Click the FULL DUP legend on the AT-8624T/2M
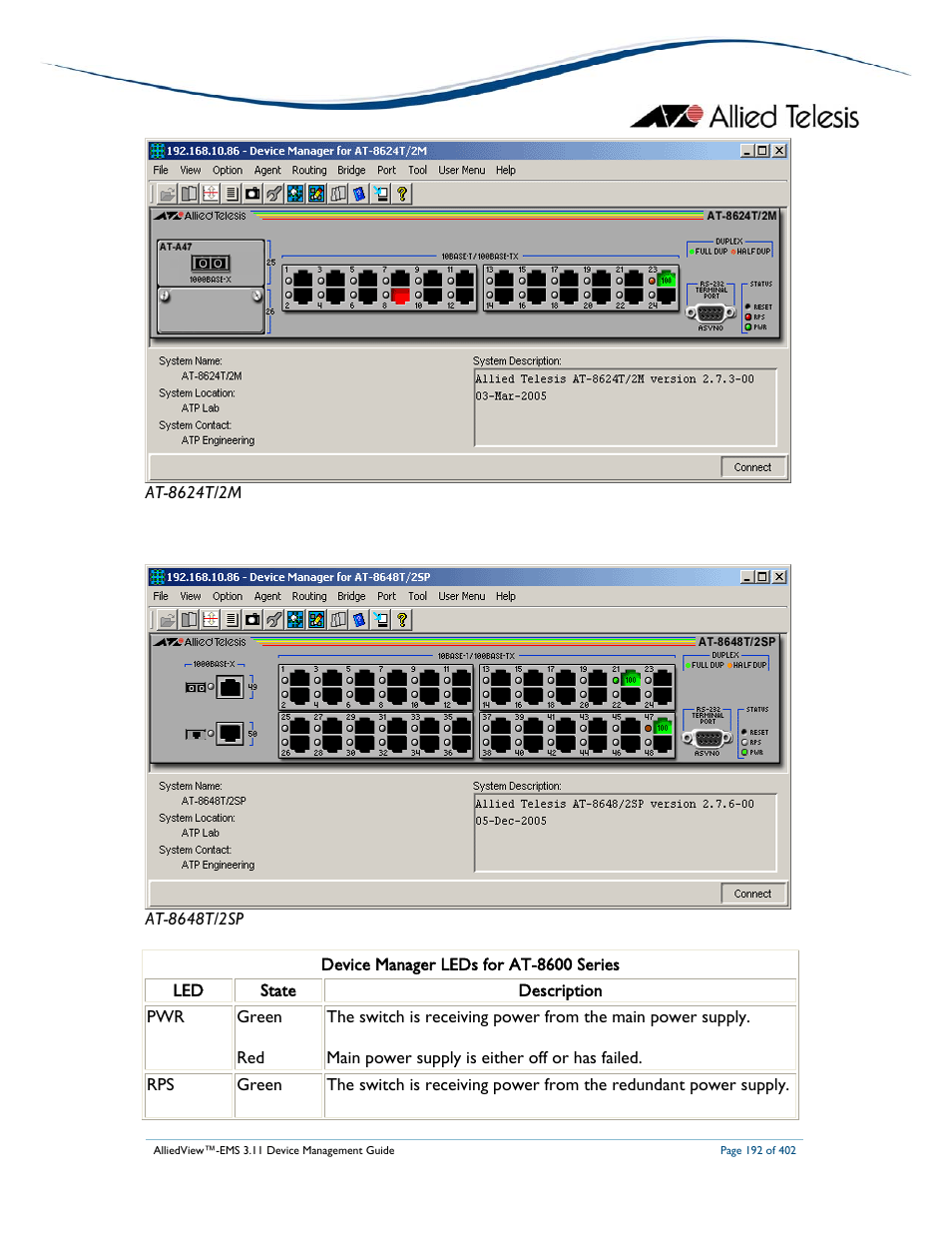This screenshot has width=952, height=1233. 709,252
